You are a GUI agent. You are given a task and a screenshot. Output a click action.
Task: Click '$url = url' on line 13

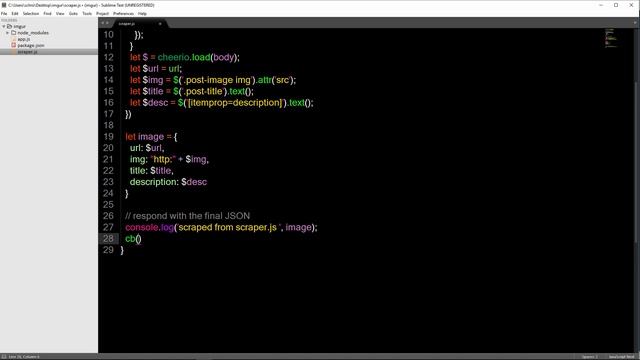coord(161,69)
